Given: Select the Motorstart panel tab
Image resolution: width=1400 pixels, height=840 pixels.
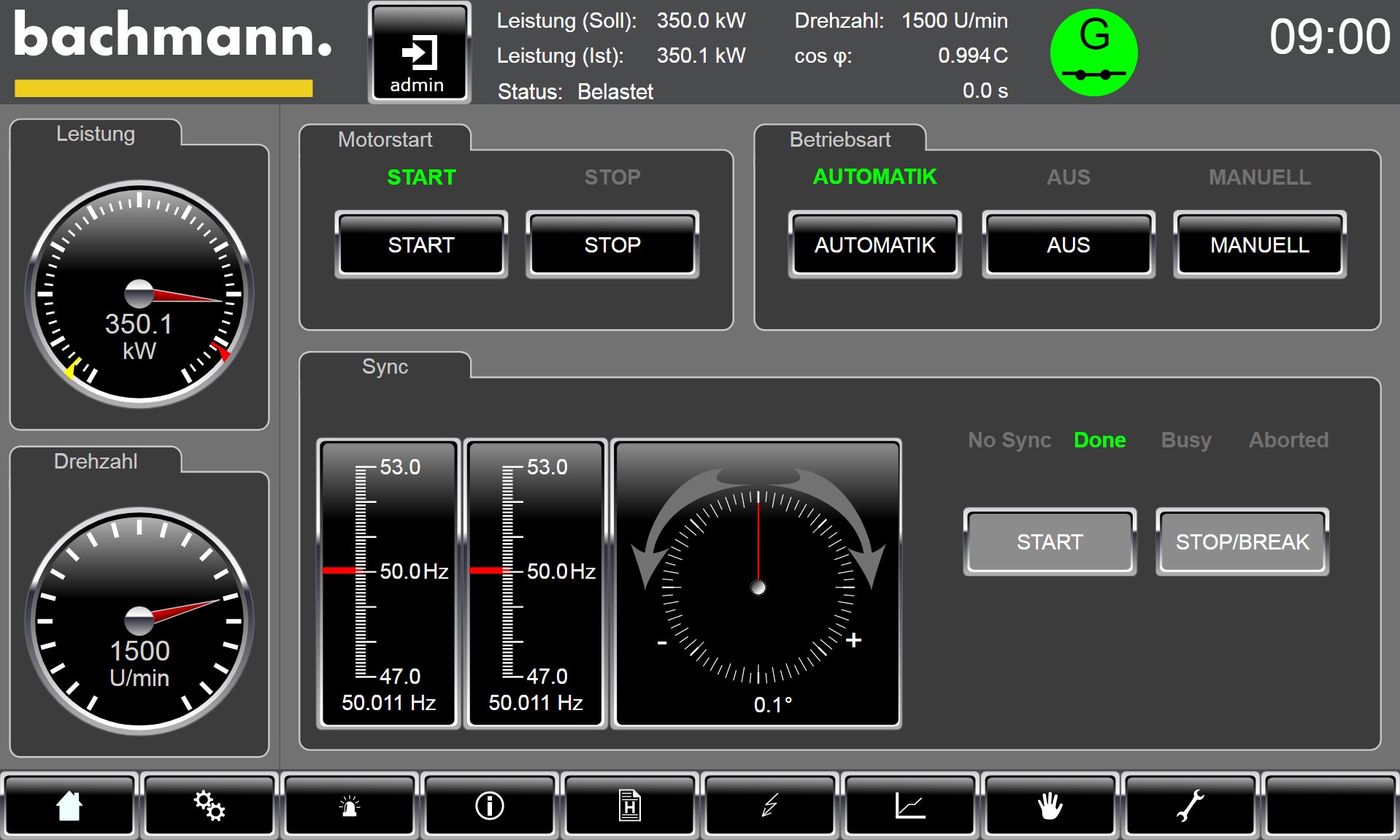Looking at the screenshot, I should point(385,139).
